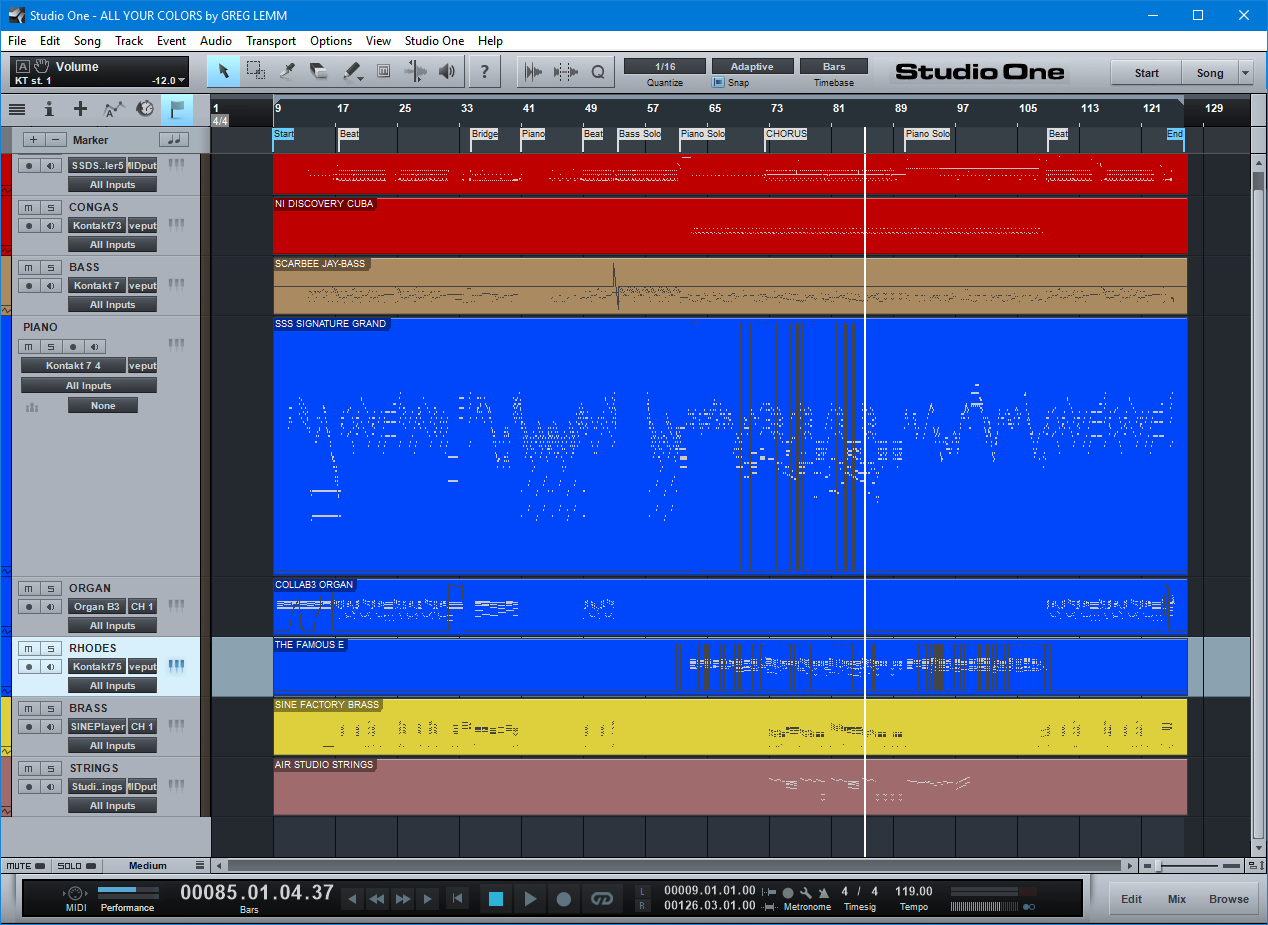Mute the STRINGS track

point(29,768)
